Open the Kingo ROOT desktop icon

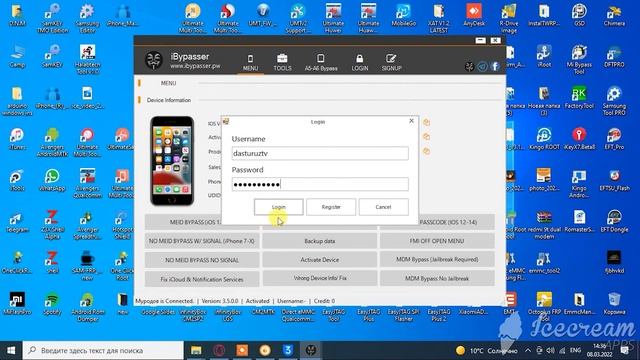click(x=544, y=139)
